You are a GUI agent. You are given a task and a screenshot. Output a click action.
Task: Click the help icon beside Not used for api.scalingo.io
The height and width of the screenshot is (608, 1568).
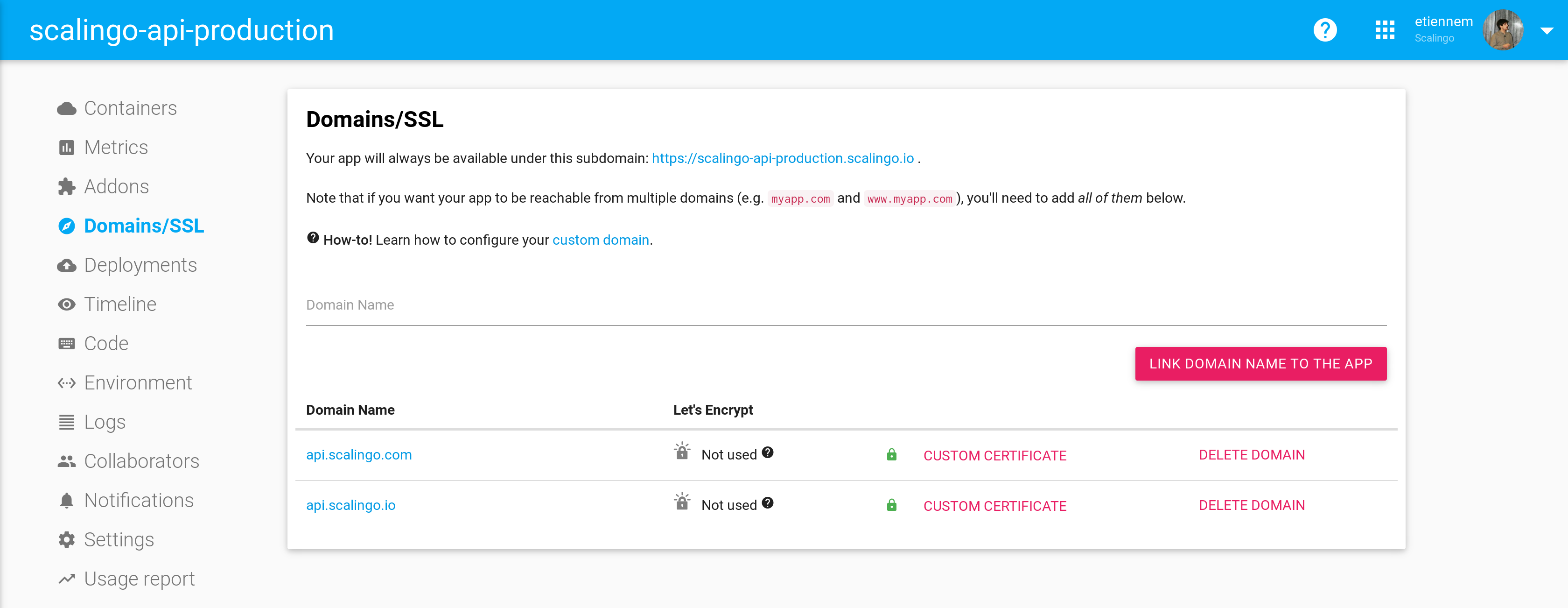pos(768,503)
